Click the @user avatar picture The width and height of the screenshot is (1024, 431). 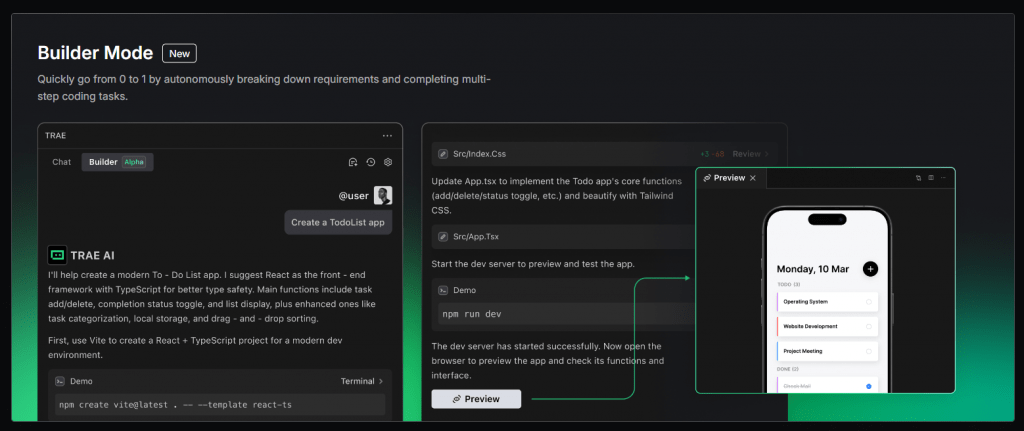point(383,195)
